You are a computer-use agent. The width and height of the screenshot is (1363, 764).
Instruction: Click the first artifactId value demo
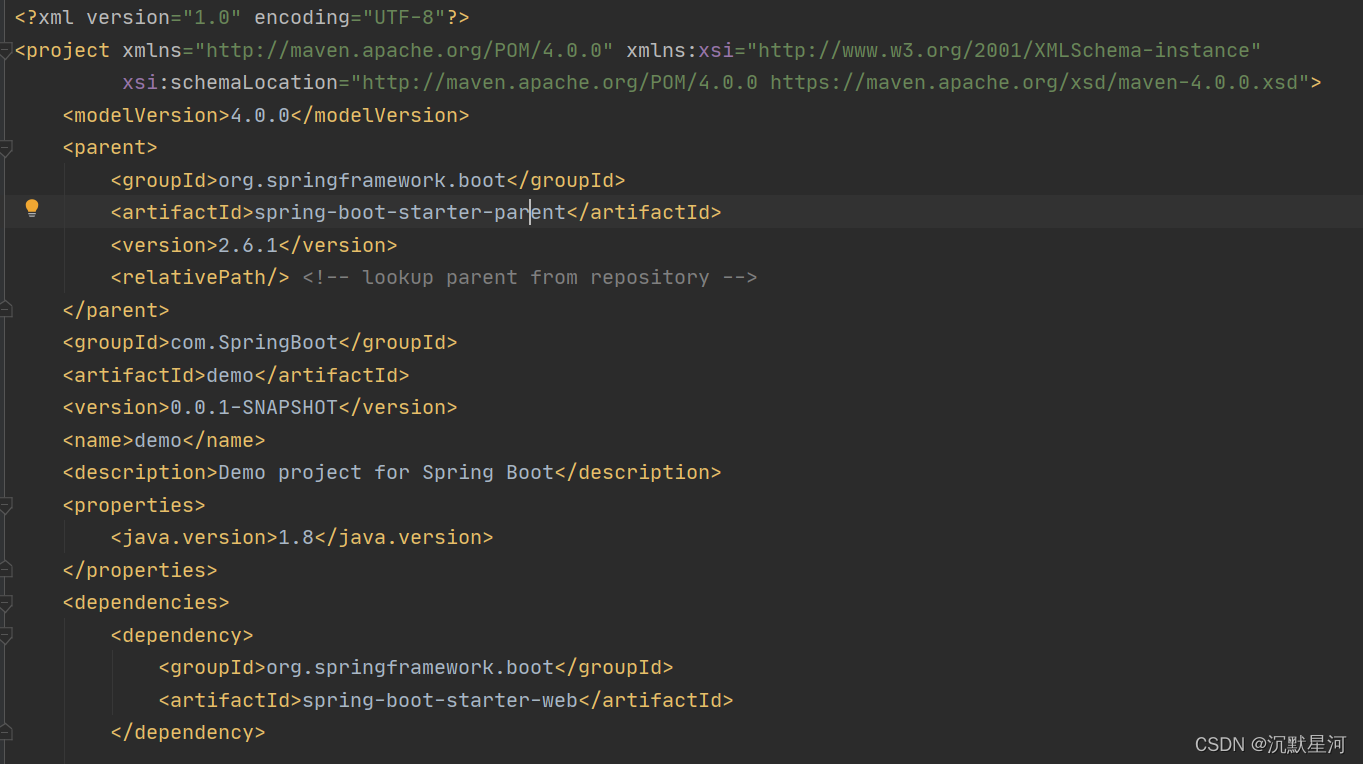(x=230, y=375)
